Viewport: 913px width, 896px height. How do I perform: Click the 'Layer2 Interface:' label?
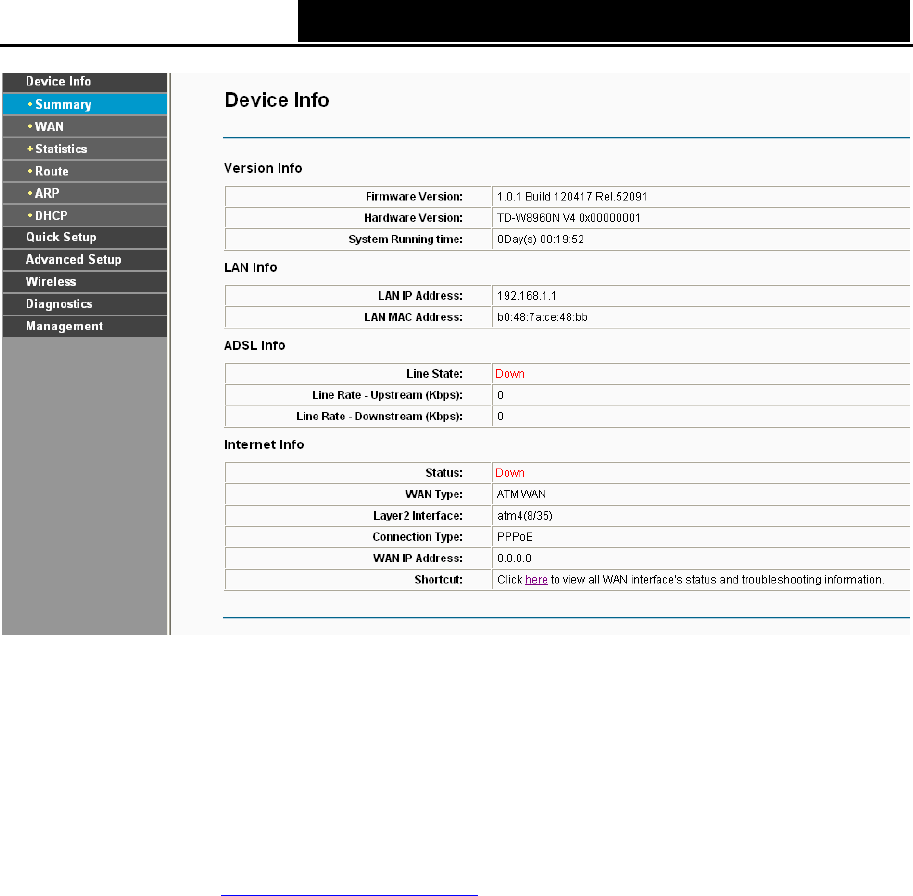[417, 516]
